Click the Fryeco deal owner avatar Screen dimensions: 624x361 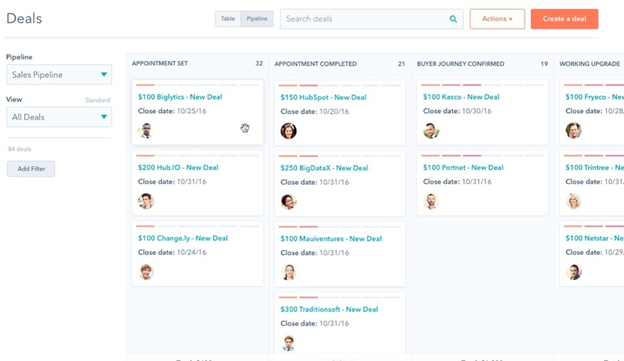tap(573, 131)
